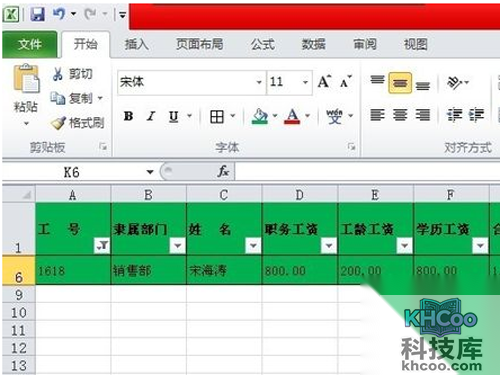Click the 剪切 (Cut) scissors button
This screenshot has height=375, width=500.
[72, 74]
